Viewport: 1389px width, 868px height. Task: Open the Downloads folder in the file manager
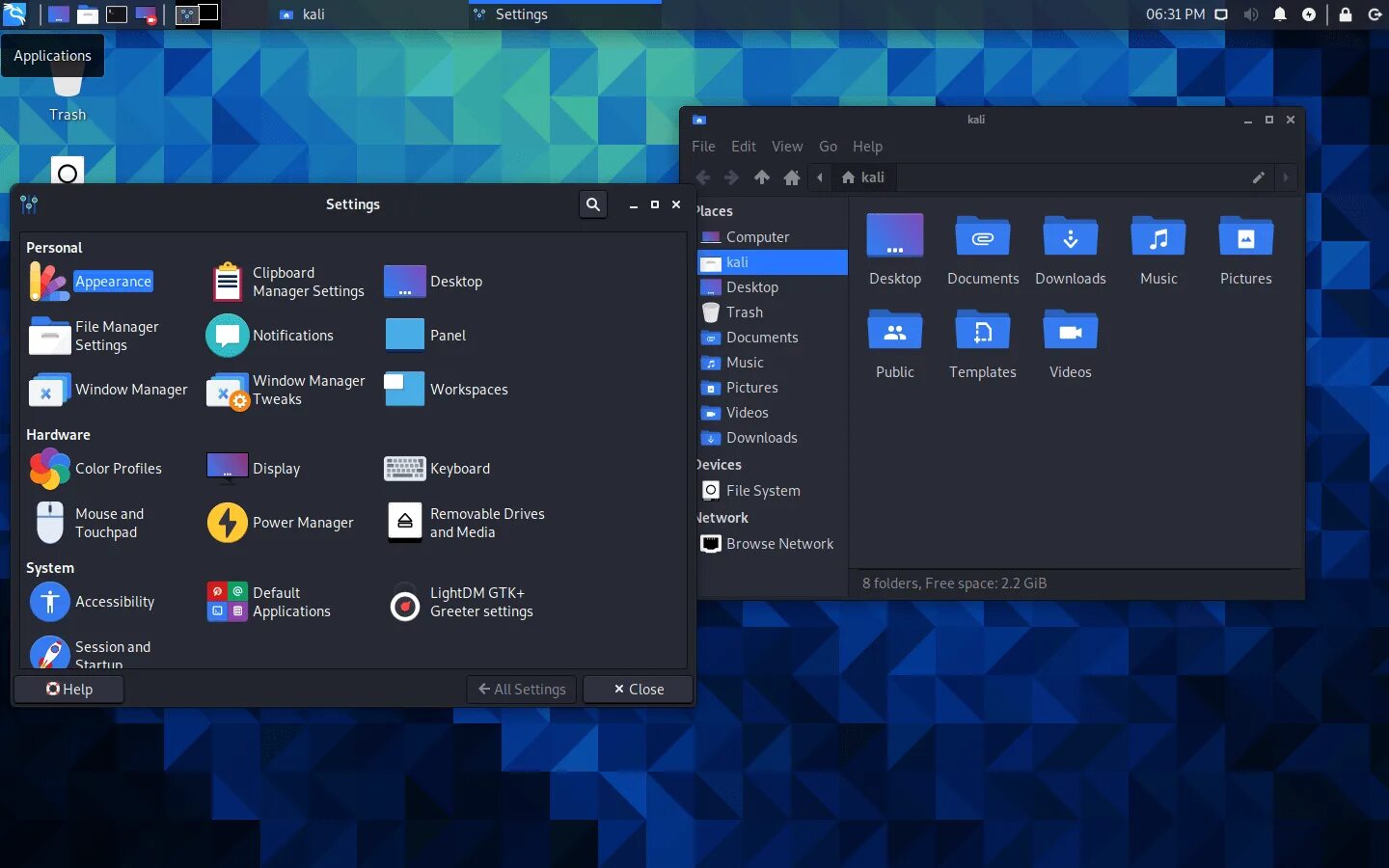click(1071, 251)
